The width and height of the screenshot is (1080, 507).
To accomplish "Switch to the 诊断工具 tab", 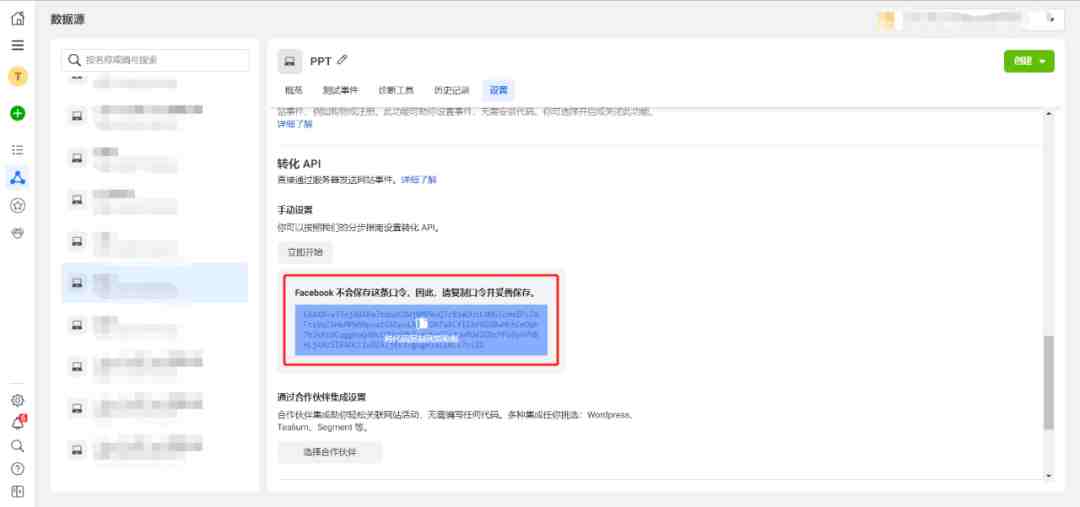I will (396, 91).
